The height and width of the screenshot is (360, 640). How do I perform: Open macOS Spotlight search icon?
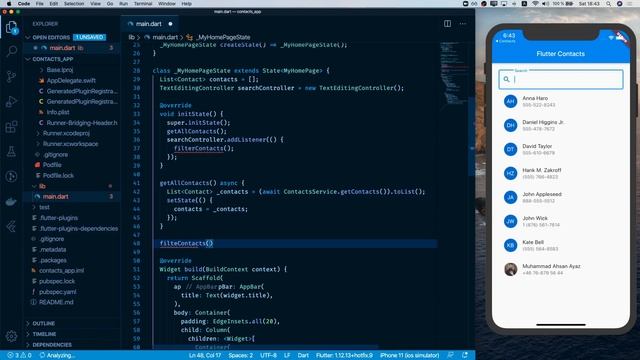(x=609, y=4)
